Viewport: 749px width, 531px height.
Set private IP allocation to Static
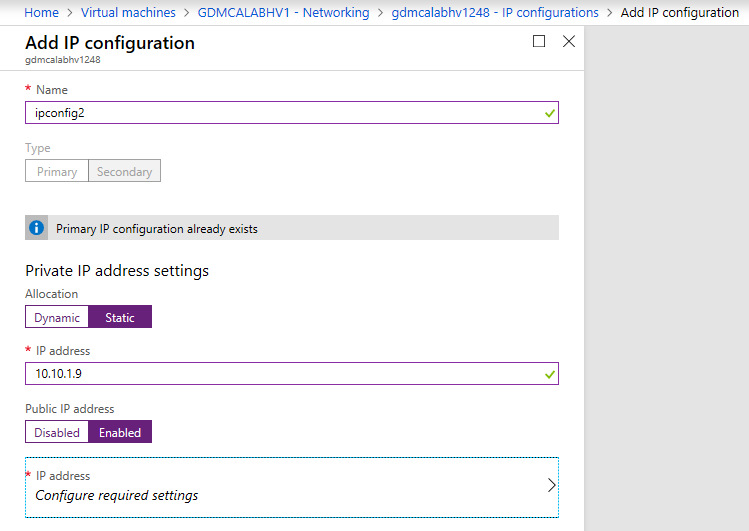(x=120, y=317)
